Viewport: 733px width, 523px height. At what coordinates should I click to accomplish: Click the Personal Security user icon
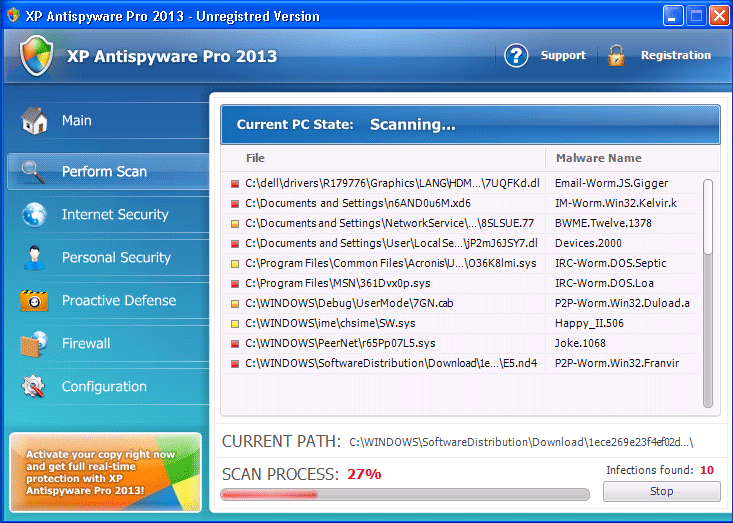[35, 258]
